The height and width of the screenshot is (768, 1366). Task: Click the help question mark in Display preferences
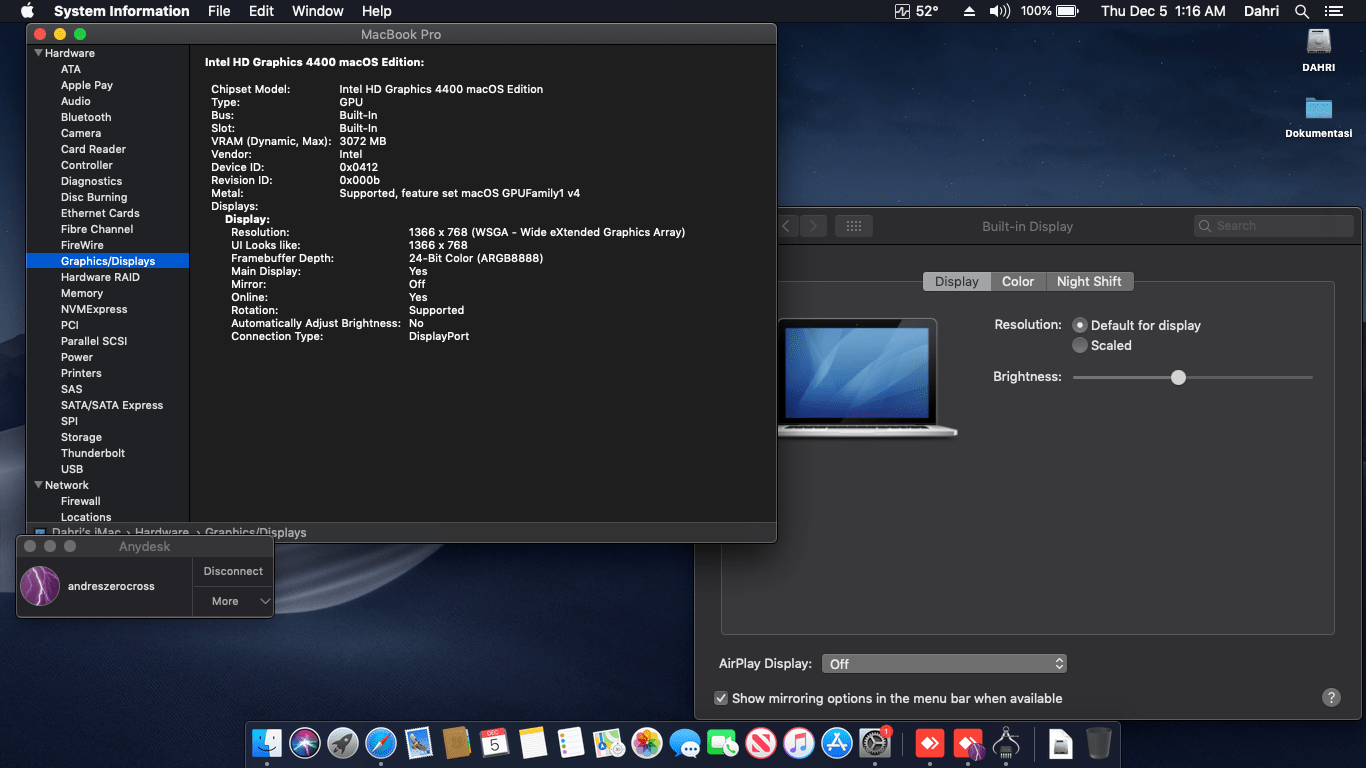pos(1333,698)
